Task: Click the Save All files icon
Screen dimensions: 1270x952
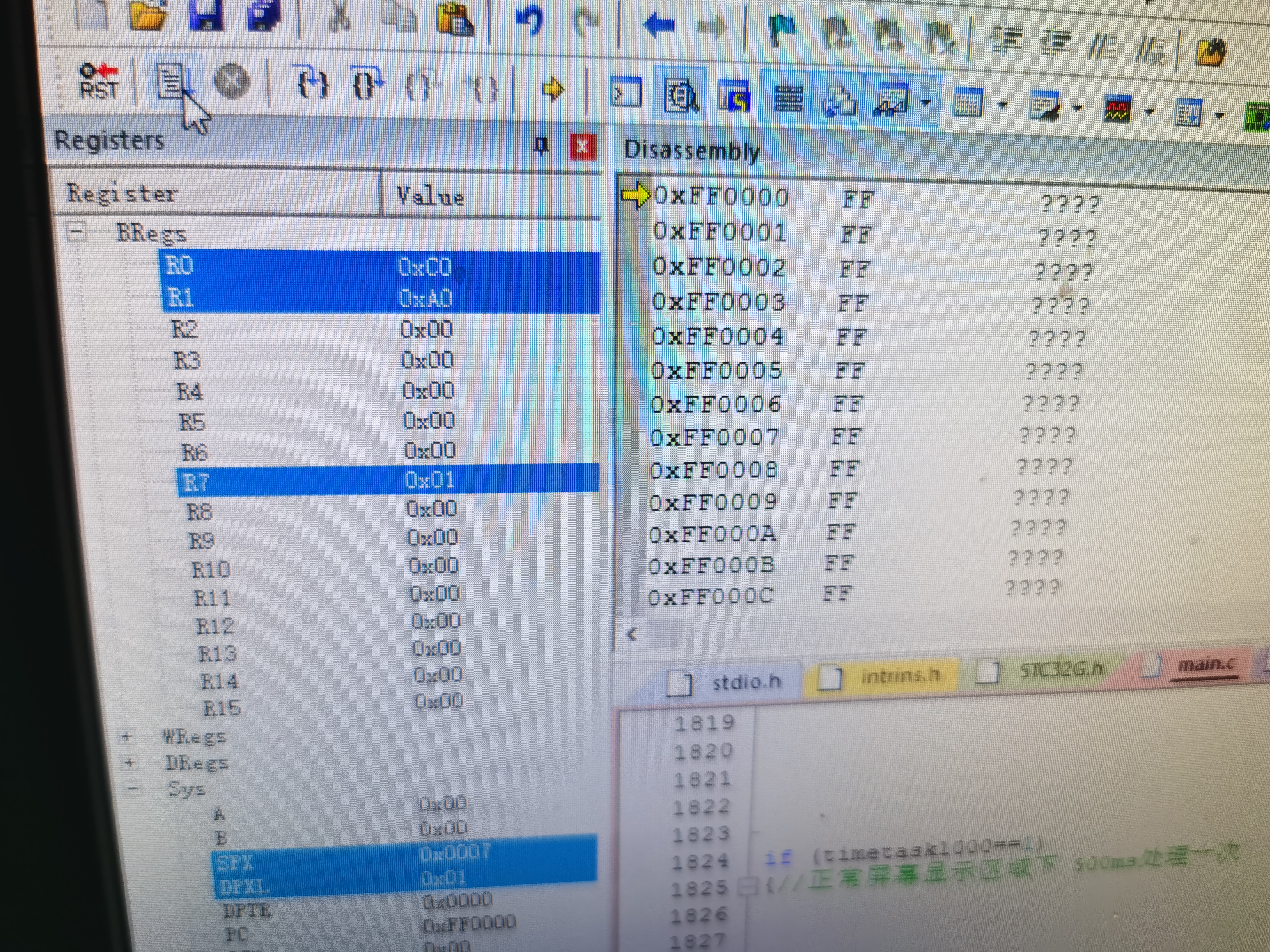Action: [x=265, y=16]
